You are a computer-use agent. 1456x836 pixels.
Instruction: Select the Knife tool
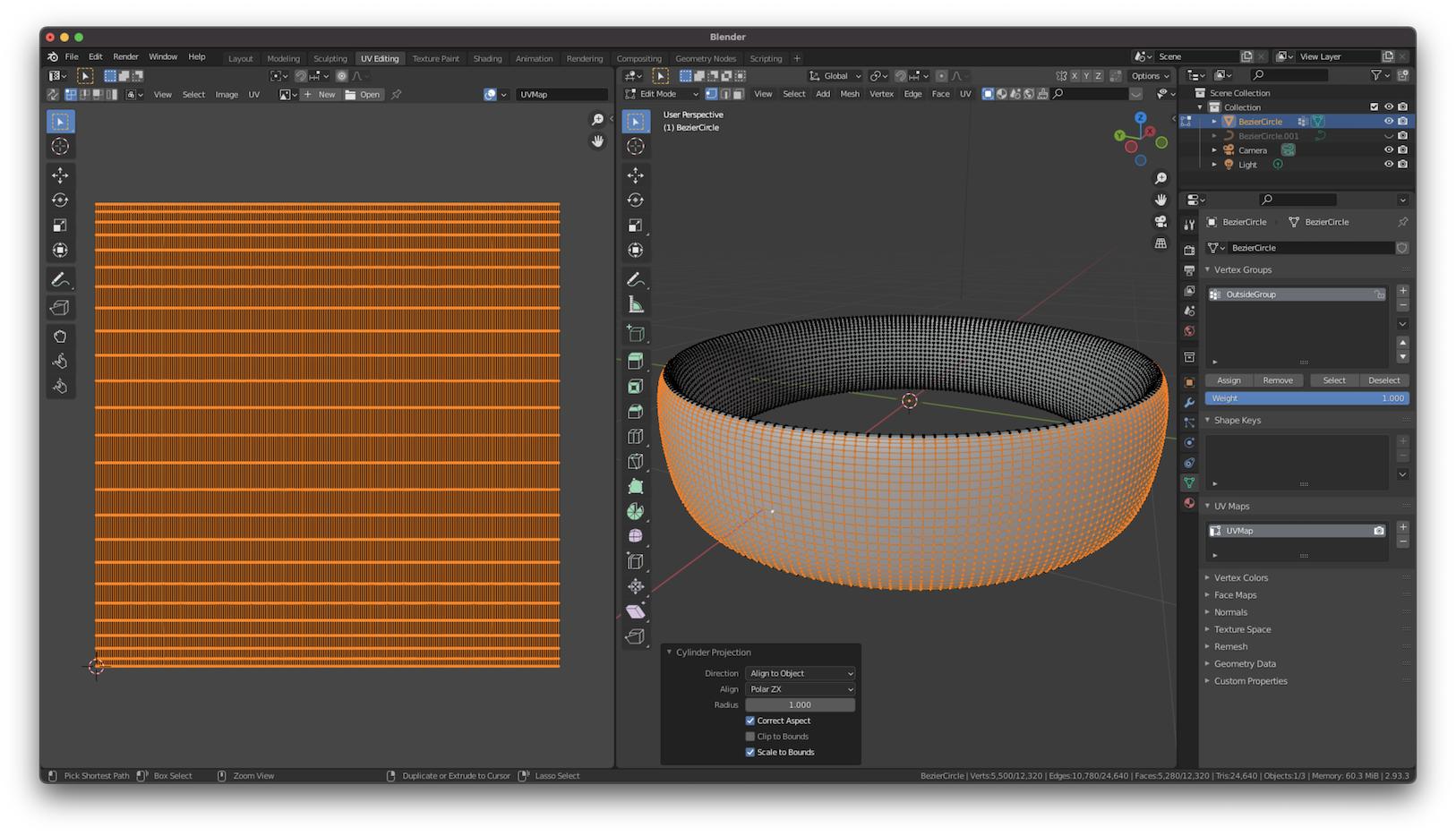coord(636,462)
